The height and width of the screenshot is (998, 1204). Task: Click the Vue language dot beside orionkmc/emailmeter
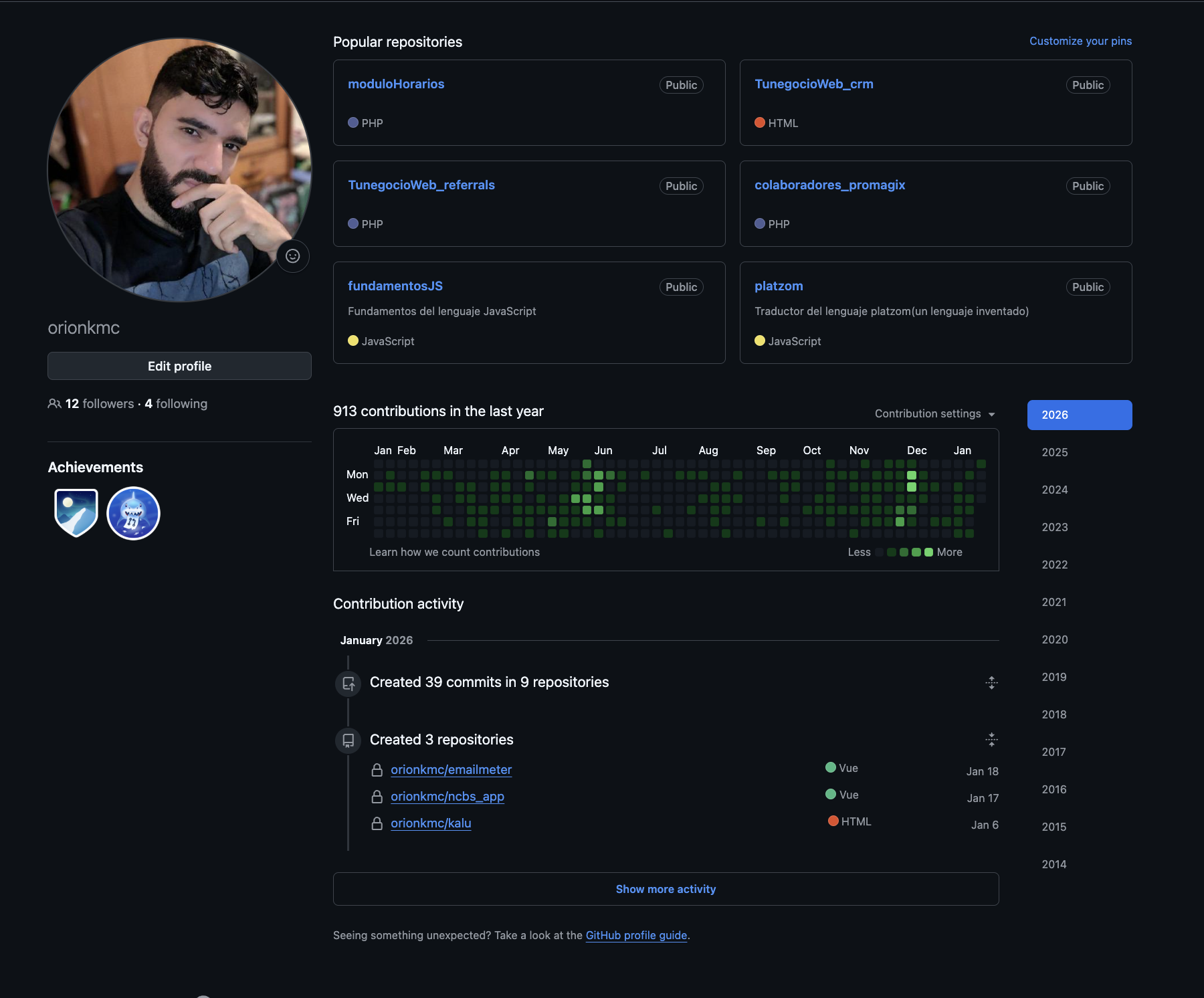pos(830,767)
